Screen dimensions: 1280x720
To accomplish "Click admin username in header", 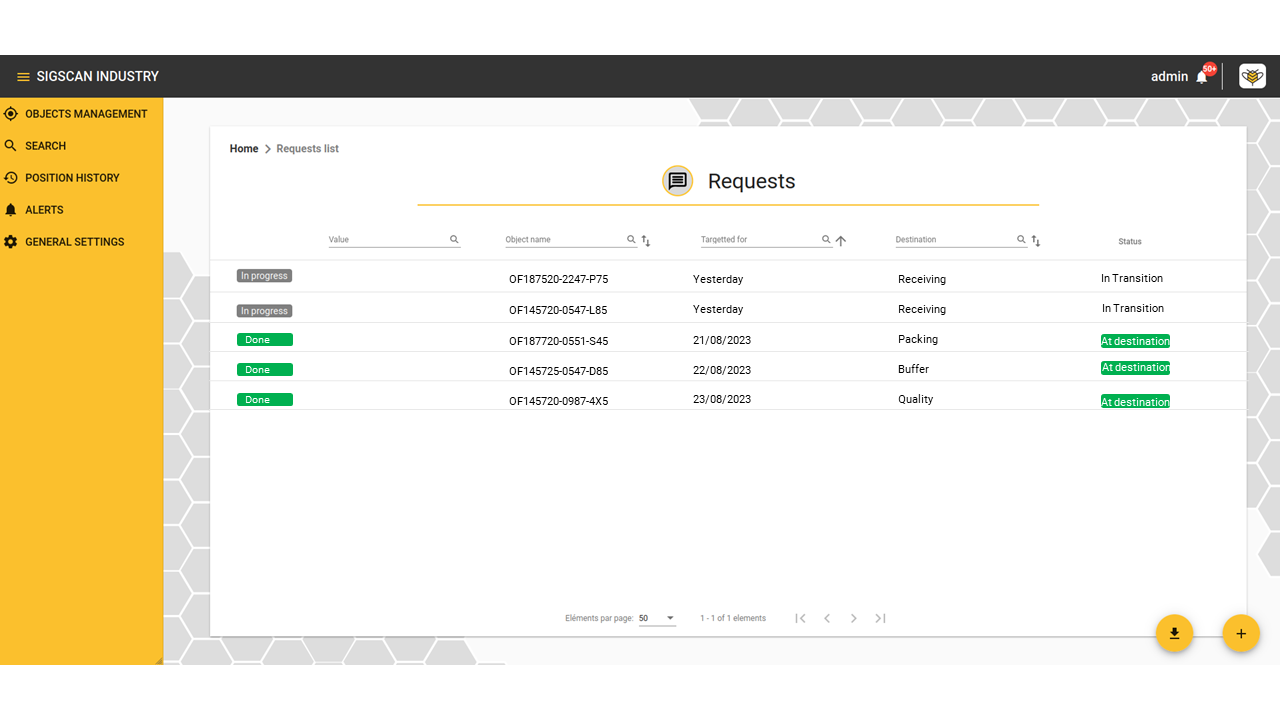I will pyautogui.click(x=1169, y=77).
